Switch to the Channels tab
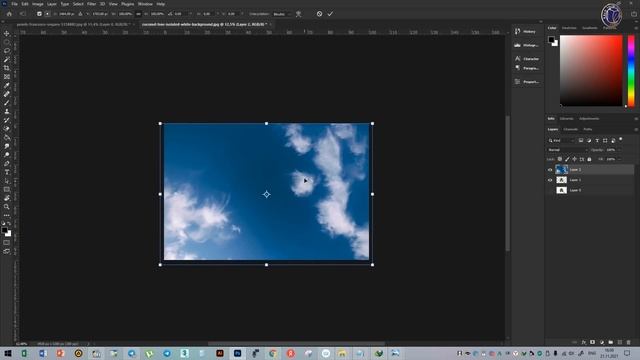The image size is (640, 360). (570, 129)
